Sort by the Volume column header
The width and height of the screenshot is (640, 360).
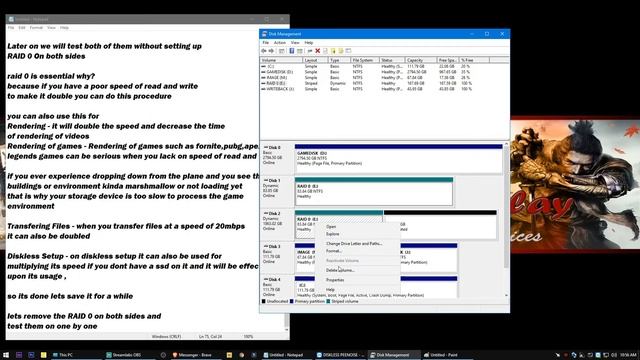(x=282, y=60)
